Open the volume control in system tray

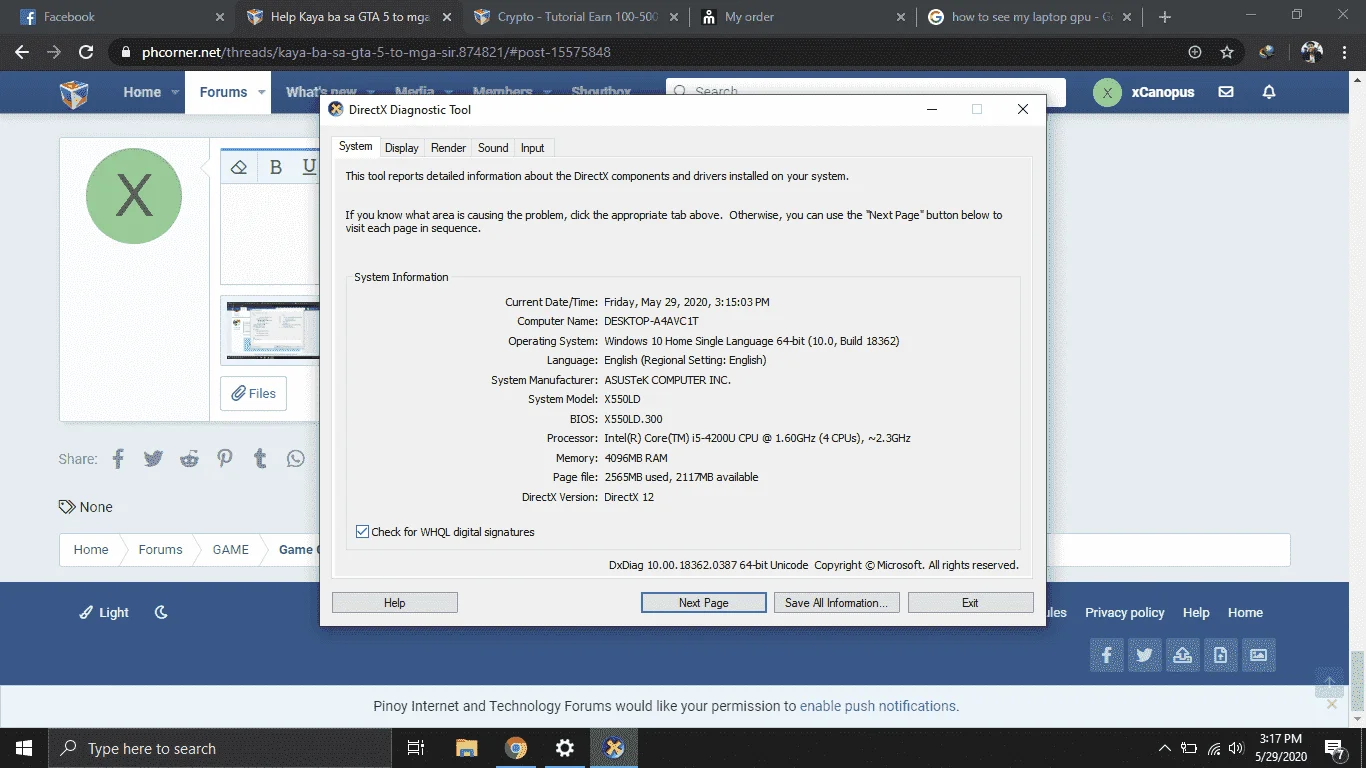(1236, 748)
